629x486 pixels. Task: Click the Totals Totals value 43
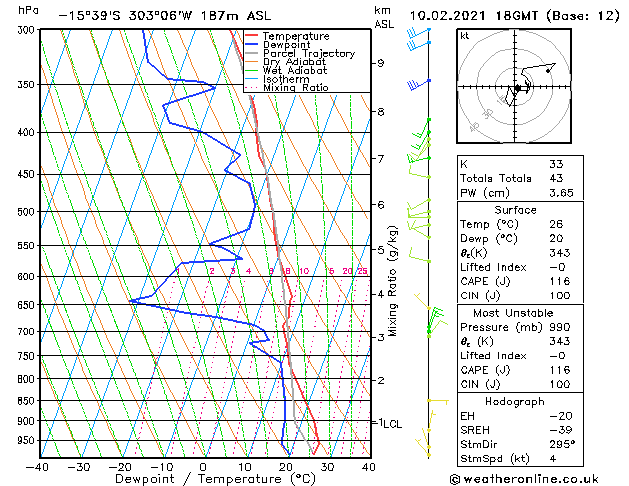click(556, 178)
